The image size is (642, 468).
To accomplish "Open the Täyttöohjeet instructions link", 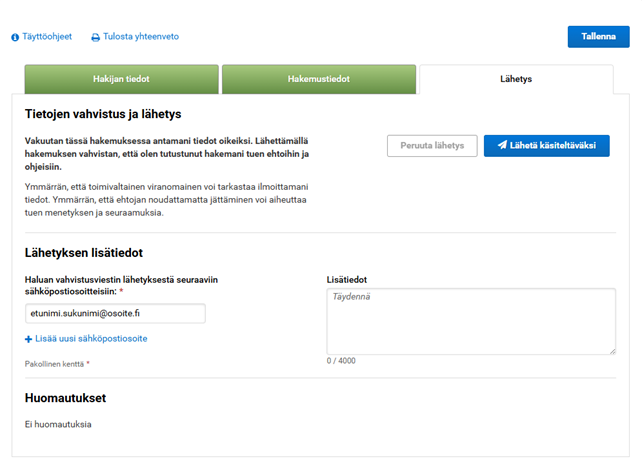I will point(46,37).
